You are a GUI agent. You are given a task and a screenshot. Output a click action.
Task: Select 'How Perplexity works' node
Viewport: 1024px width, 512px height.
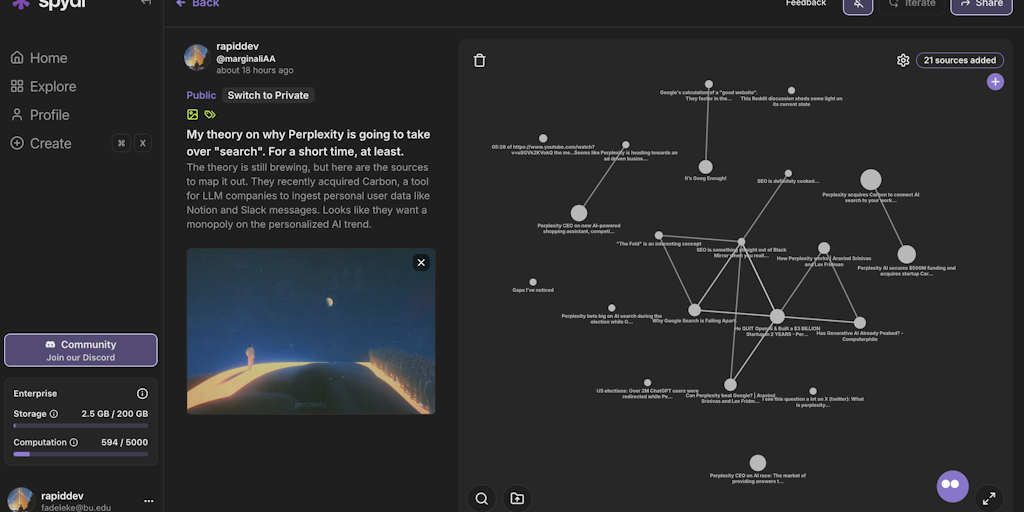coord(824,248)
